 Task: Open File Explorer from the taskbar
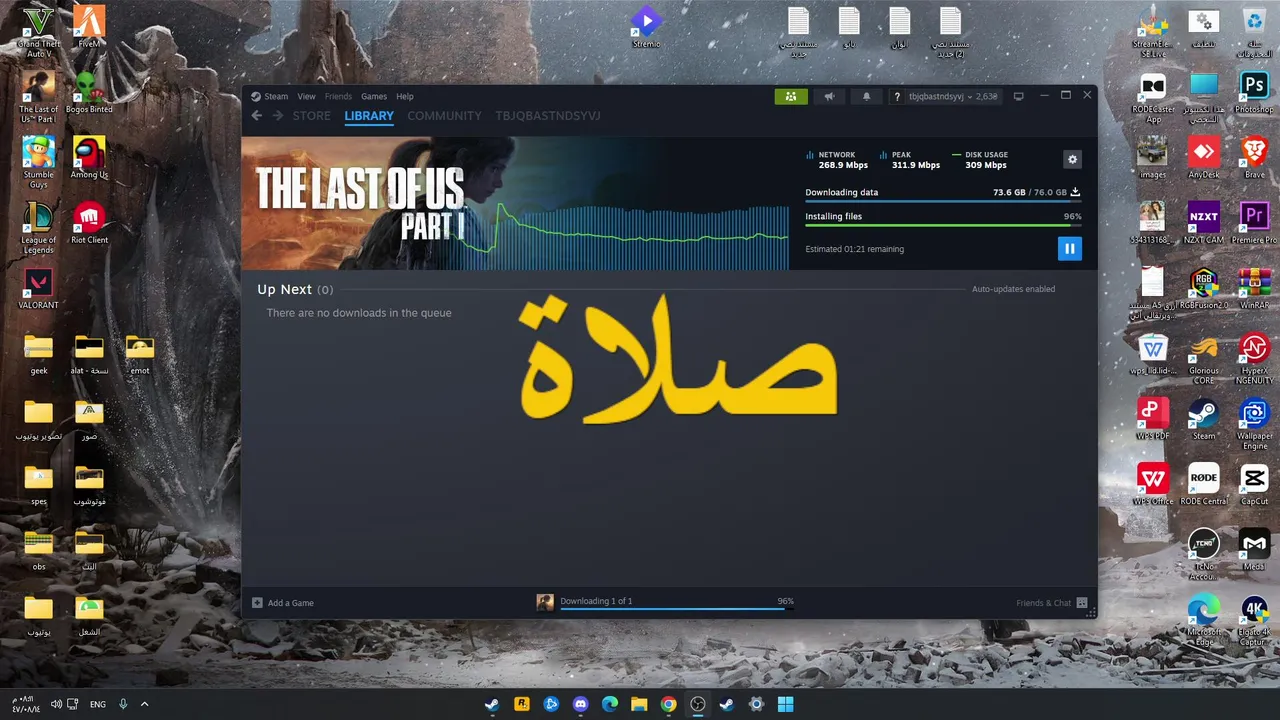click(639, 704)
